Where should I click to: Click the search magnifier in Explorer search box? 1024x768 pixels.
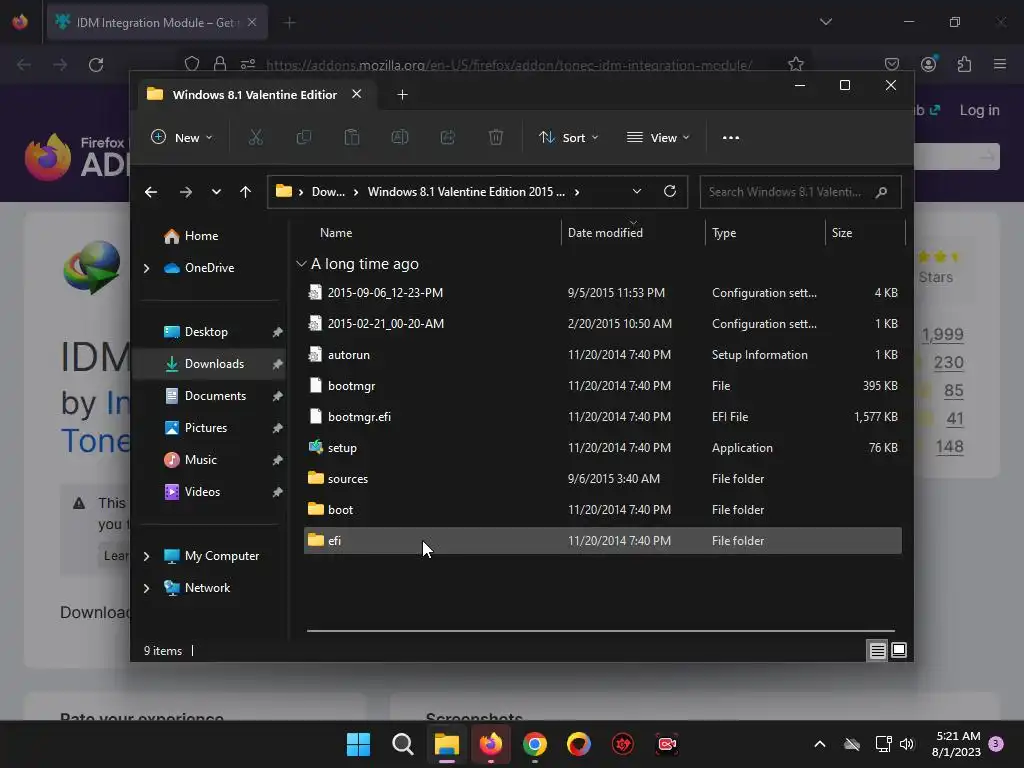click(881, 192)
